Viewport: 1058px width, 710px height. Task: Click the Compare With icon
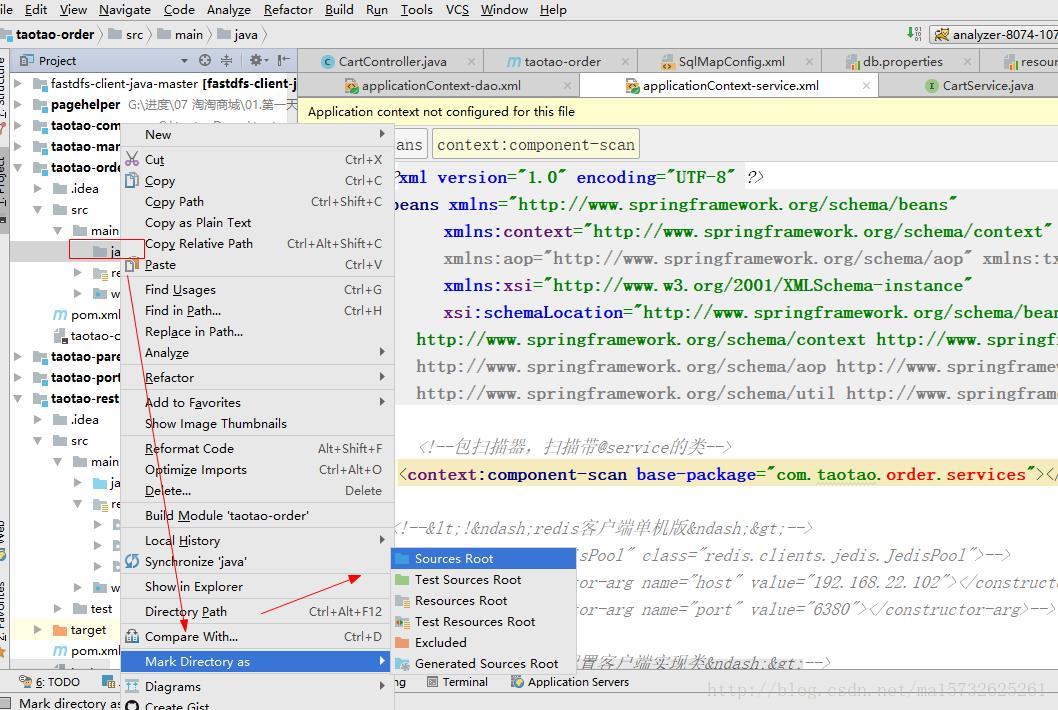pos(132,636)
